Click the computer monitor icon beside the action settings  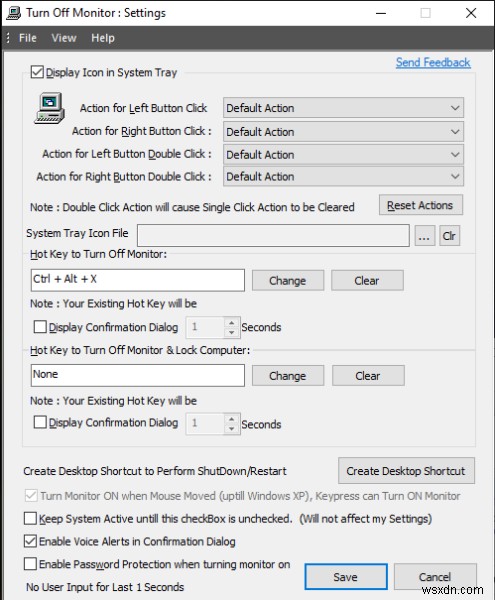pyautogui.click(x=49, y=108)
